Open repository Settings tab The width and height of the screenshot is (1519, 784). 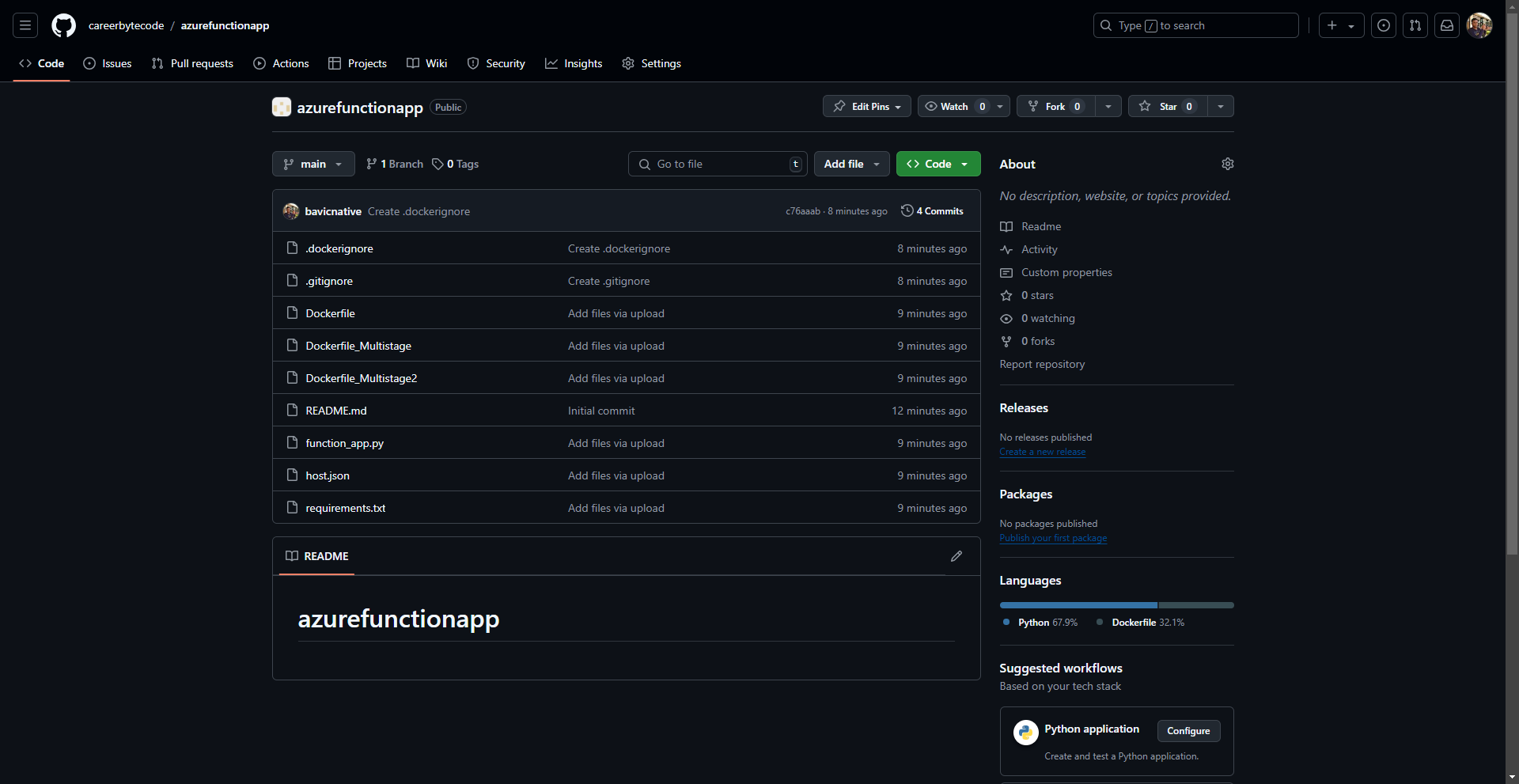[x=651, y=63]
